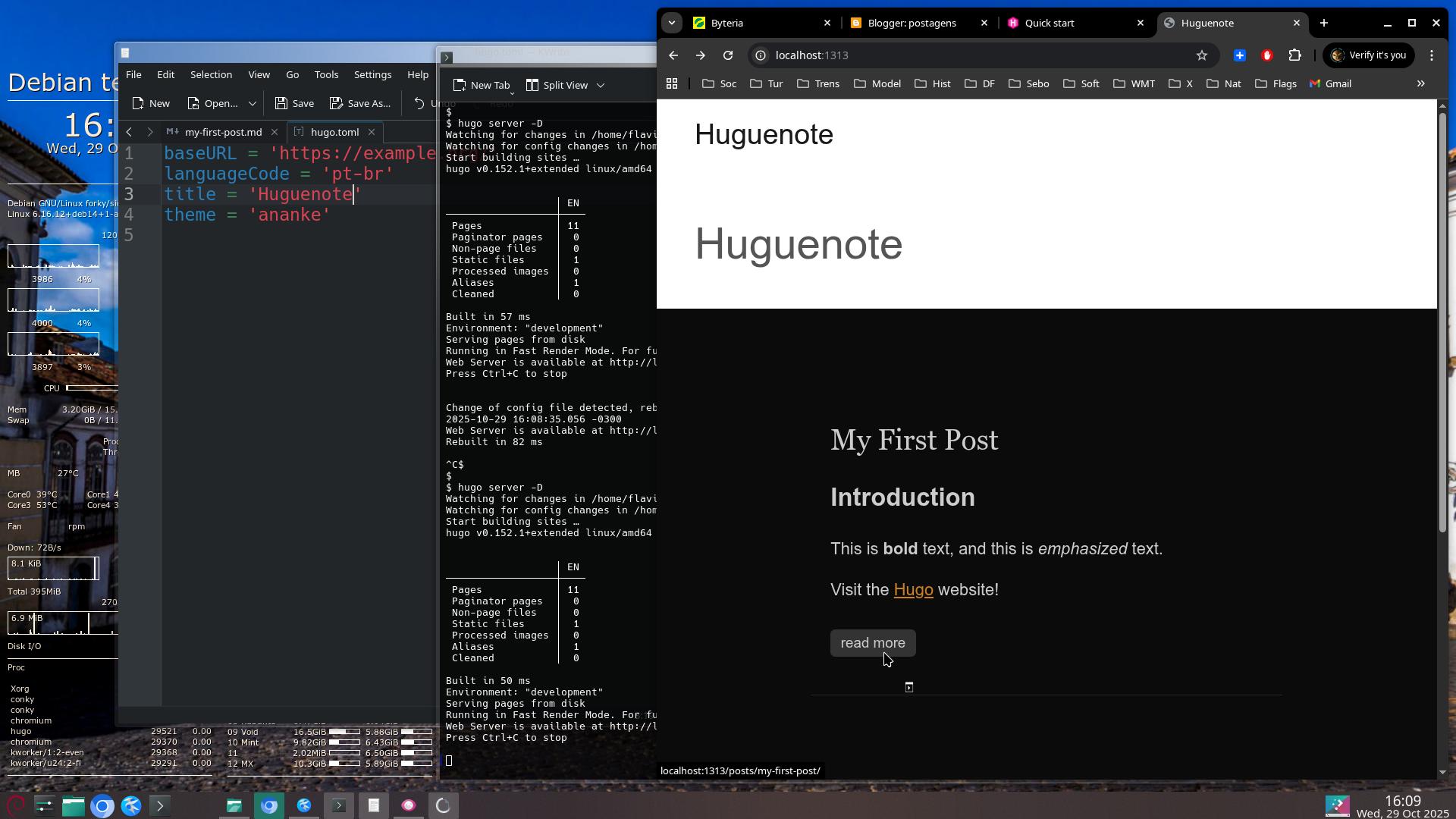Open the Chrome three-dot menu
The width and height of the screenshot is (1456, 819).
[x=1431, y=55]
